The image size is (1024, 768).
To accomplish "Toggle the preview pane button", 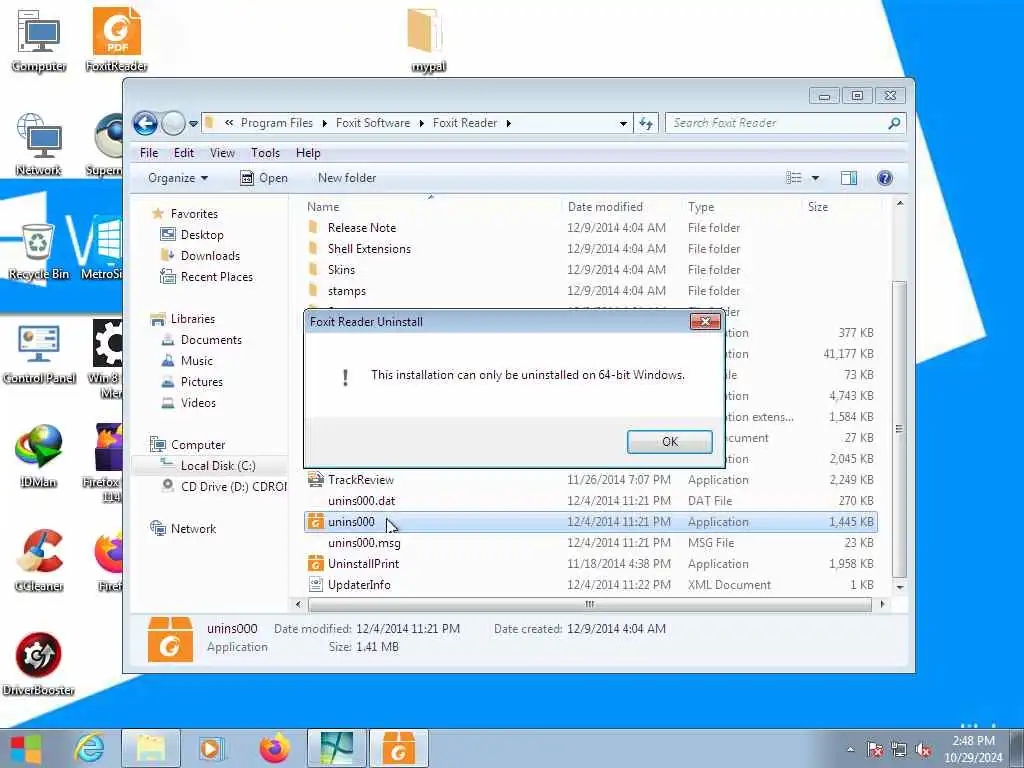I will tap(849, 178).
